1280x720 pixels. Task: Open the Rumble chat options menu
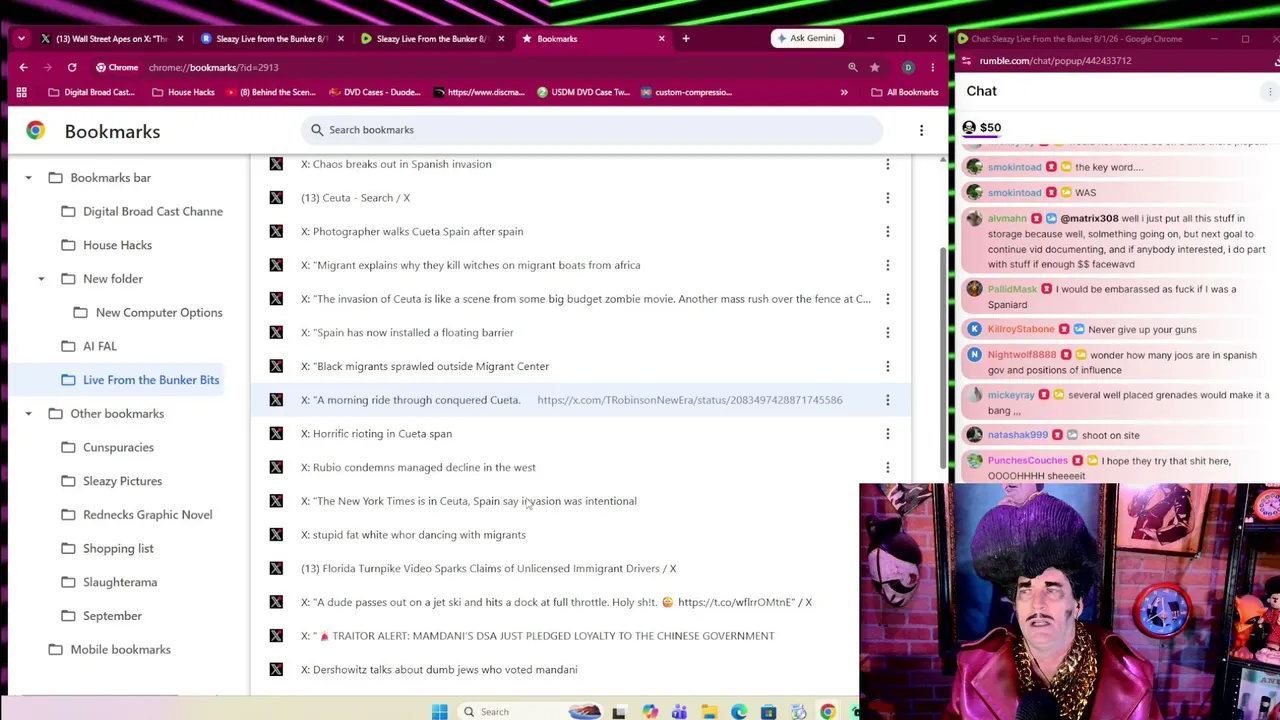click(x=1270, y=91)
